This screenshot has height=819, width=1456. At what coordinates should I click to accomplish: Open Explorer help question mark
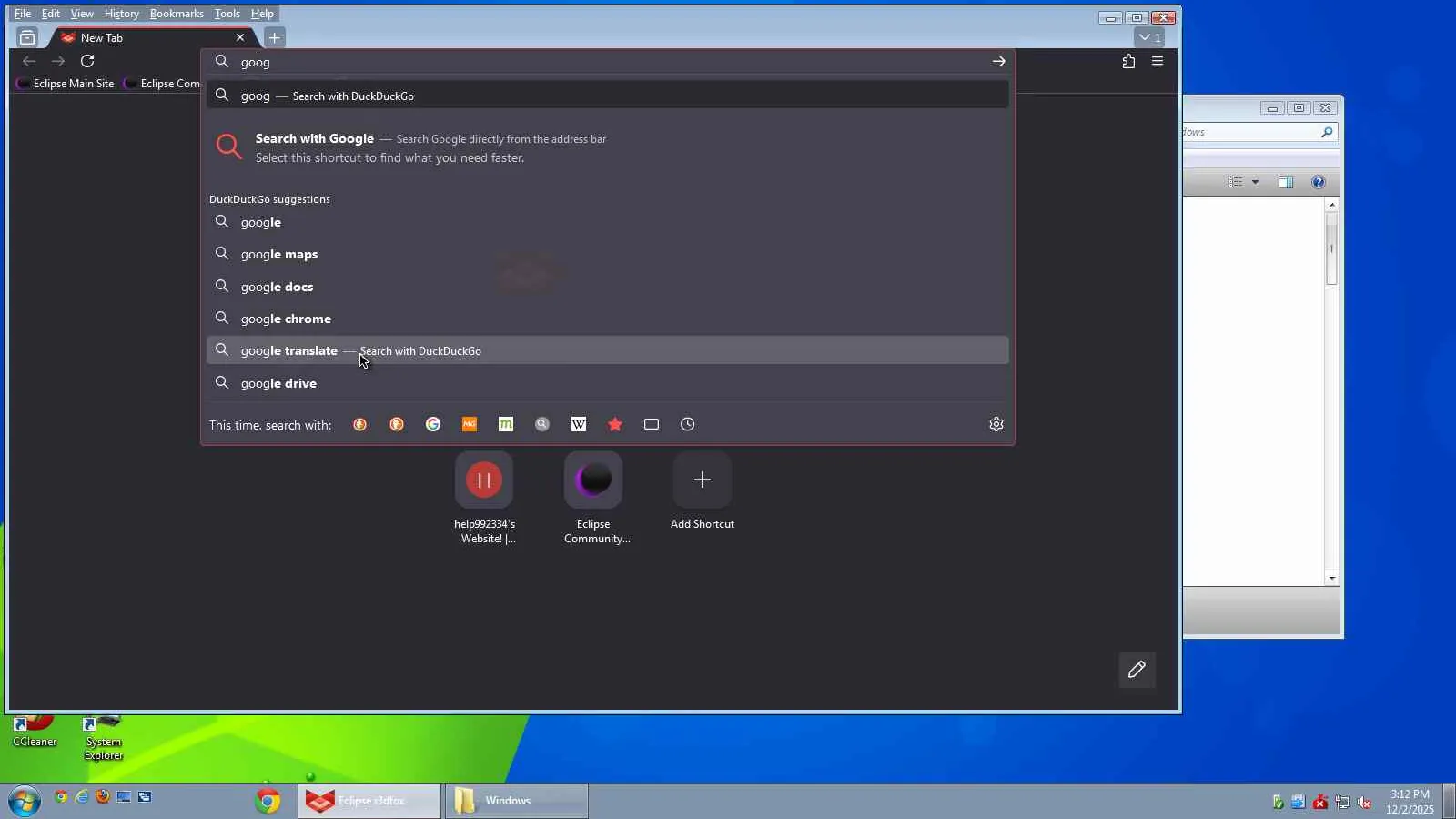(1319, 182)
